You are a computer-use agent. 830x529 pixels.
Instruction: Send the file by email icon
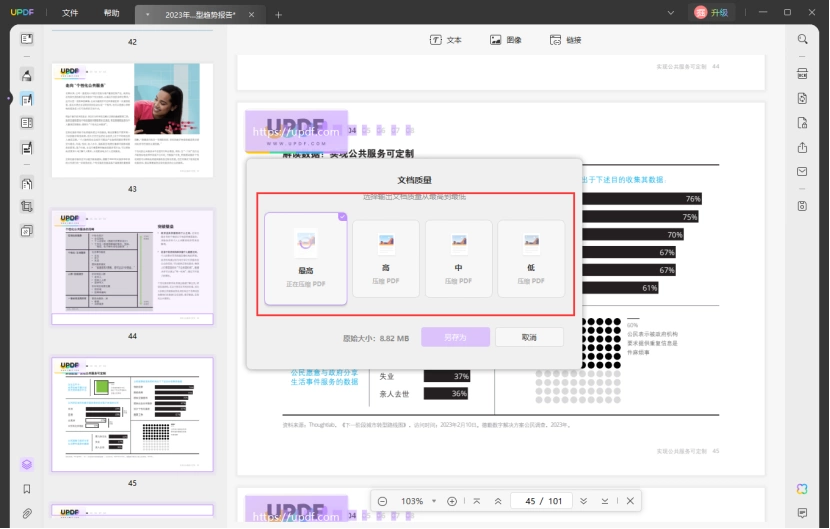click(x=802, y=172)
